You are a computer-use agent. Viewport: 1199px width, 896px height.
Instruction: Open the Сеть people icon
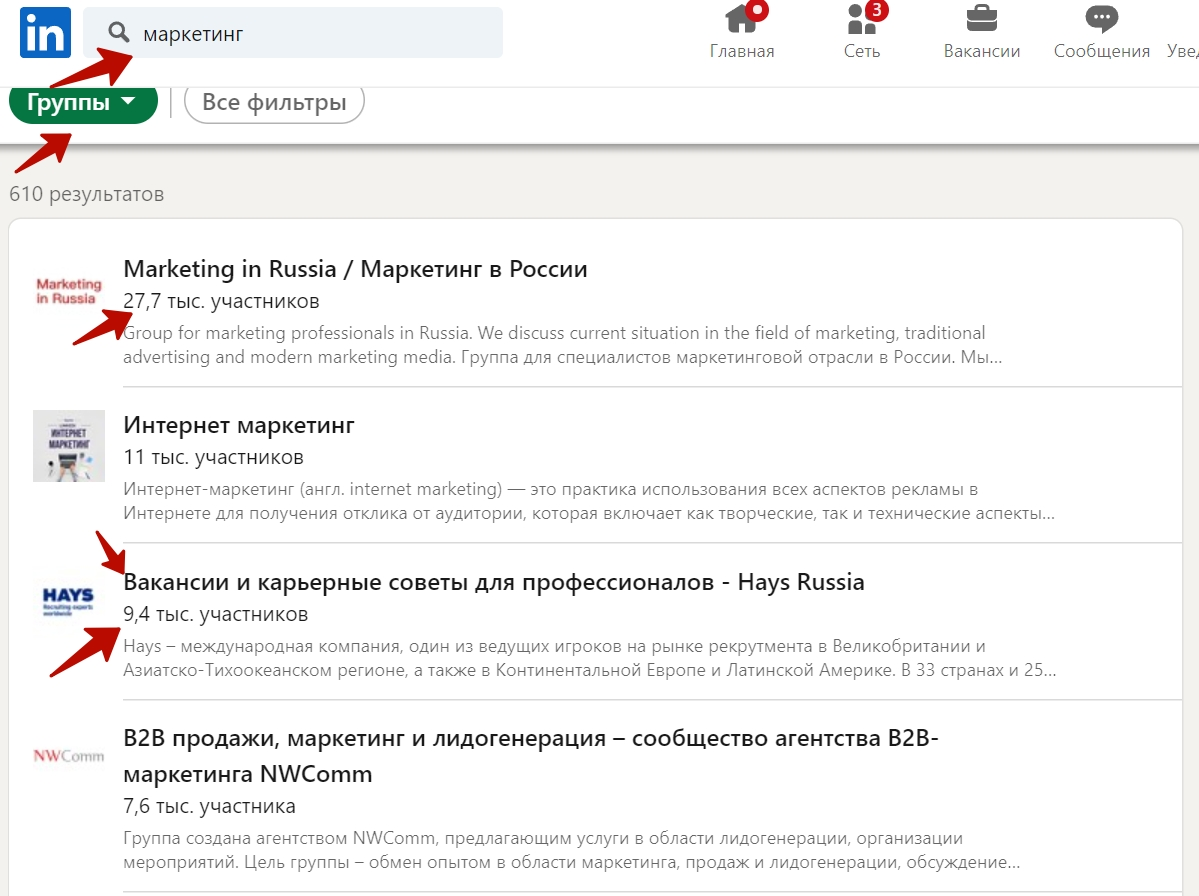(x=863, y=18)
